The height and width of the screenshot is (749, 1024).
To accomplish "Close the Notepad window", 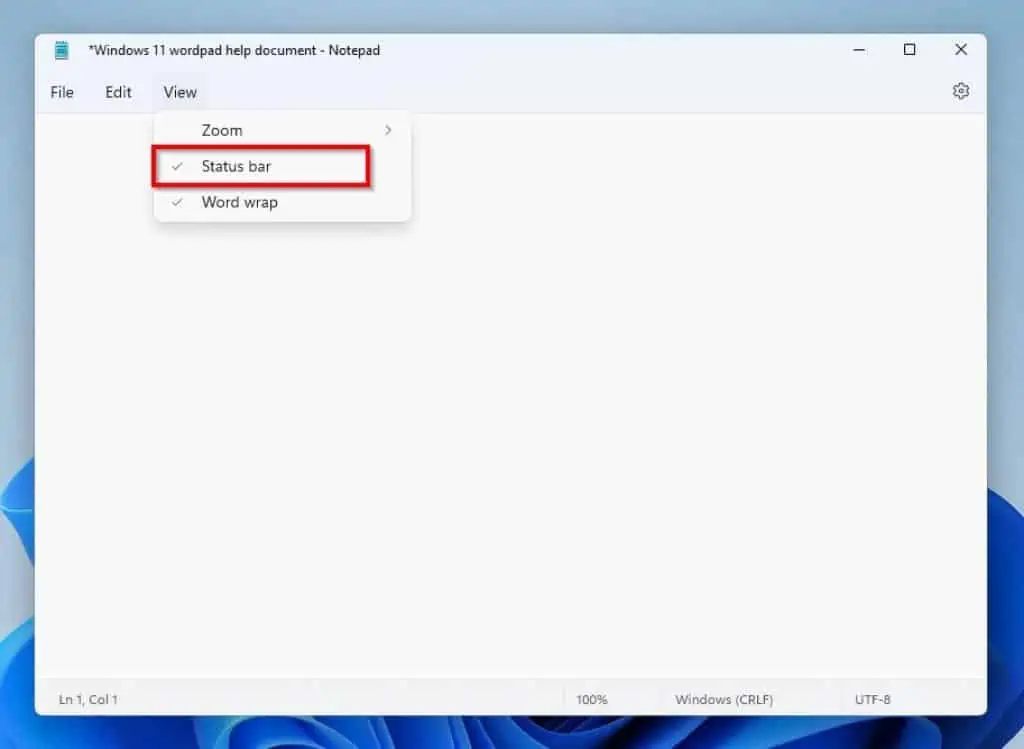I will tap(961, 50).
